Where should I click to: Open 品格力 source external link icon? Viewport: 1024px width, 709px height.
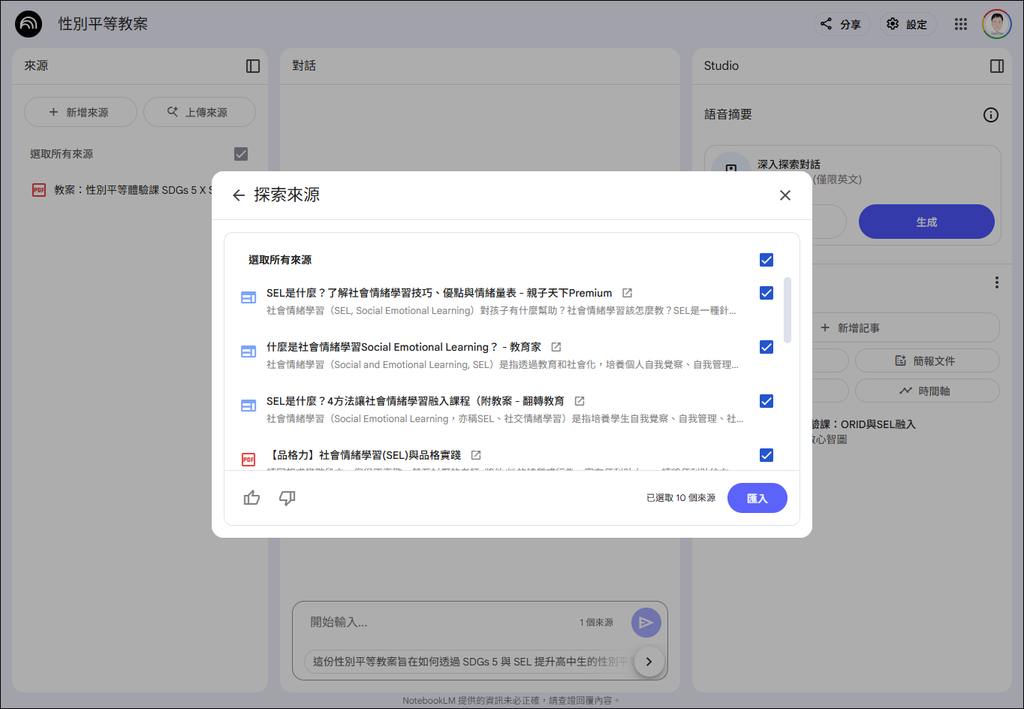coord(476,455)
